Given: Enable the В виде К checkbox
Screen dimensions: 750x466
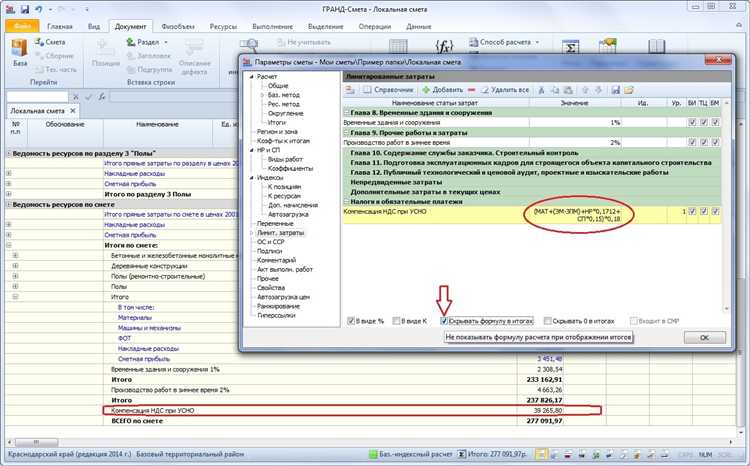Looking at the screenshot, I should (x=395, y=321).
